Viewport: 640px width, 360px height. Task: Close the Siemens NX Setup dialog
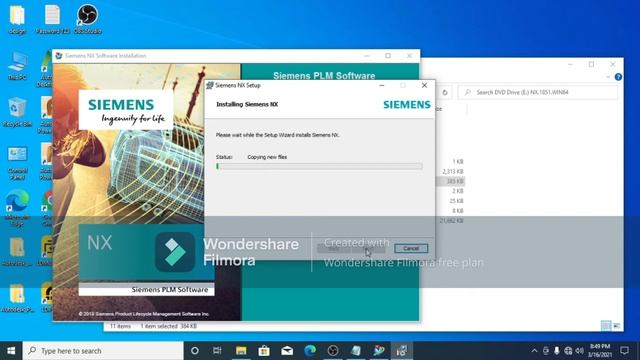point(424,85)
